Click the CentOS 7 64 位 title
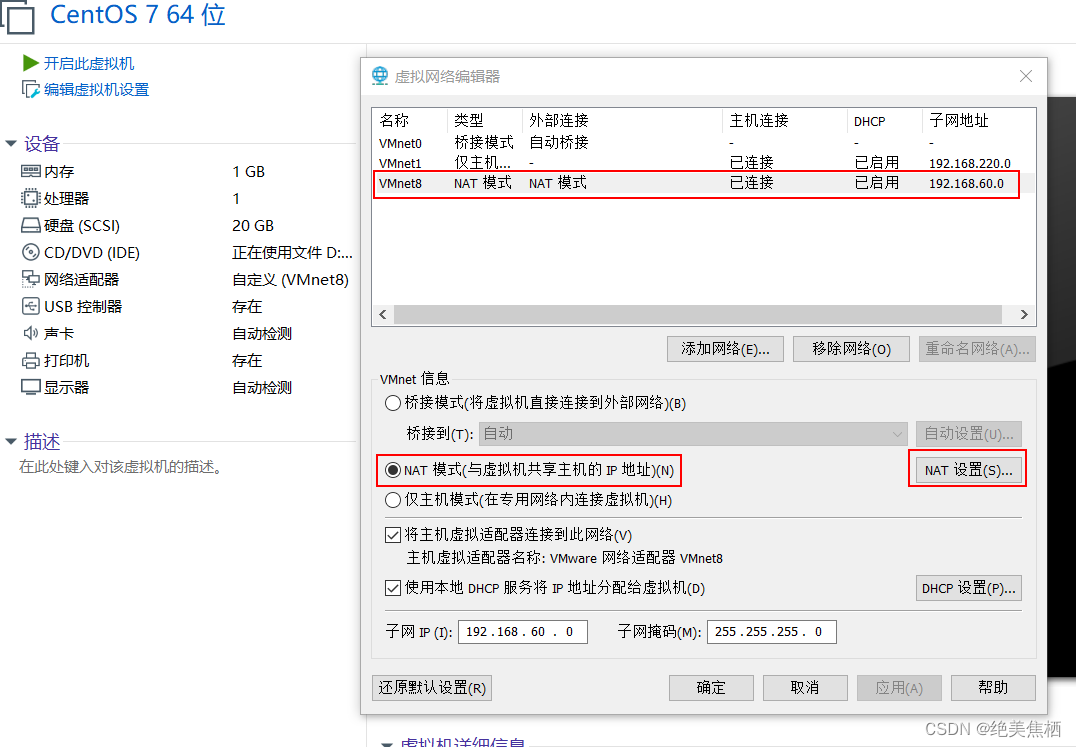 point(138,14)
